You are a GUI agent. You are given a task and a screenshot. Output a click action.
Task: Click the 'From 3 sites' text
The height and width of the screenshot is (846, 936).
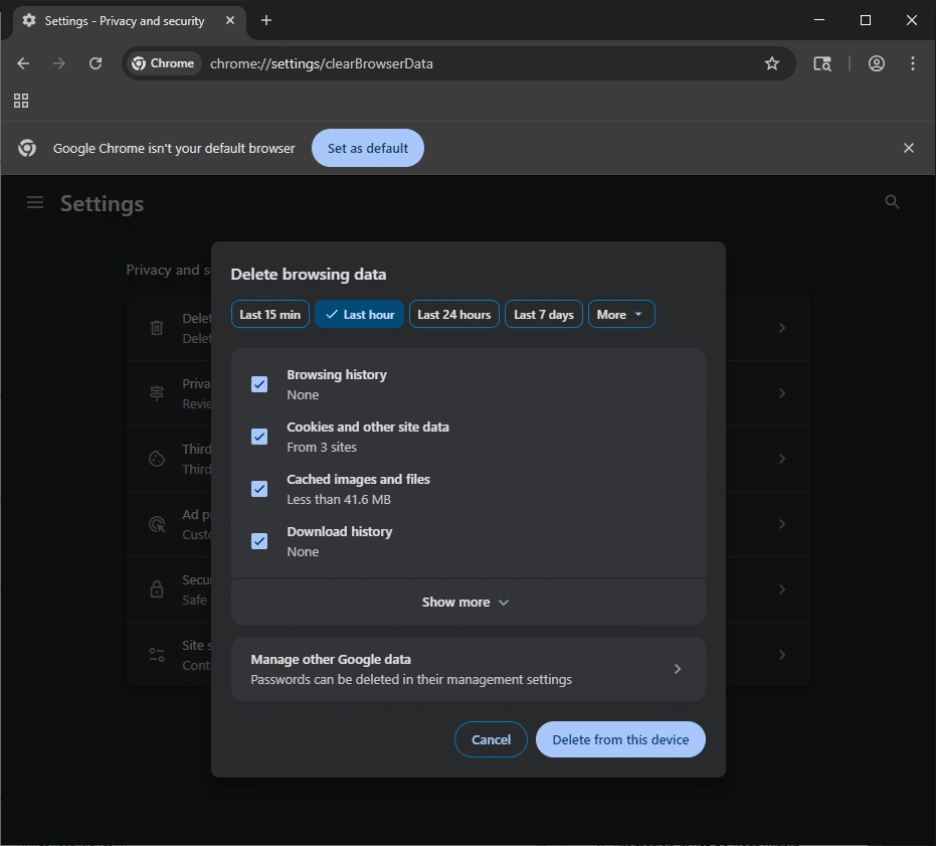pos(322,447)
